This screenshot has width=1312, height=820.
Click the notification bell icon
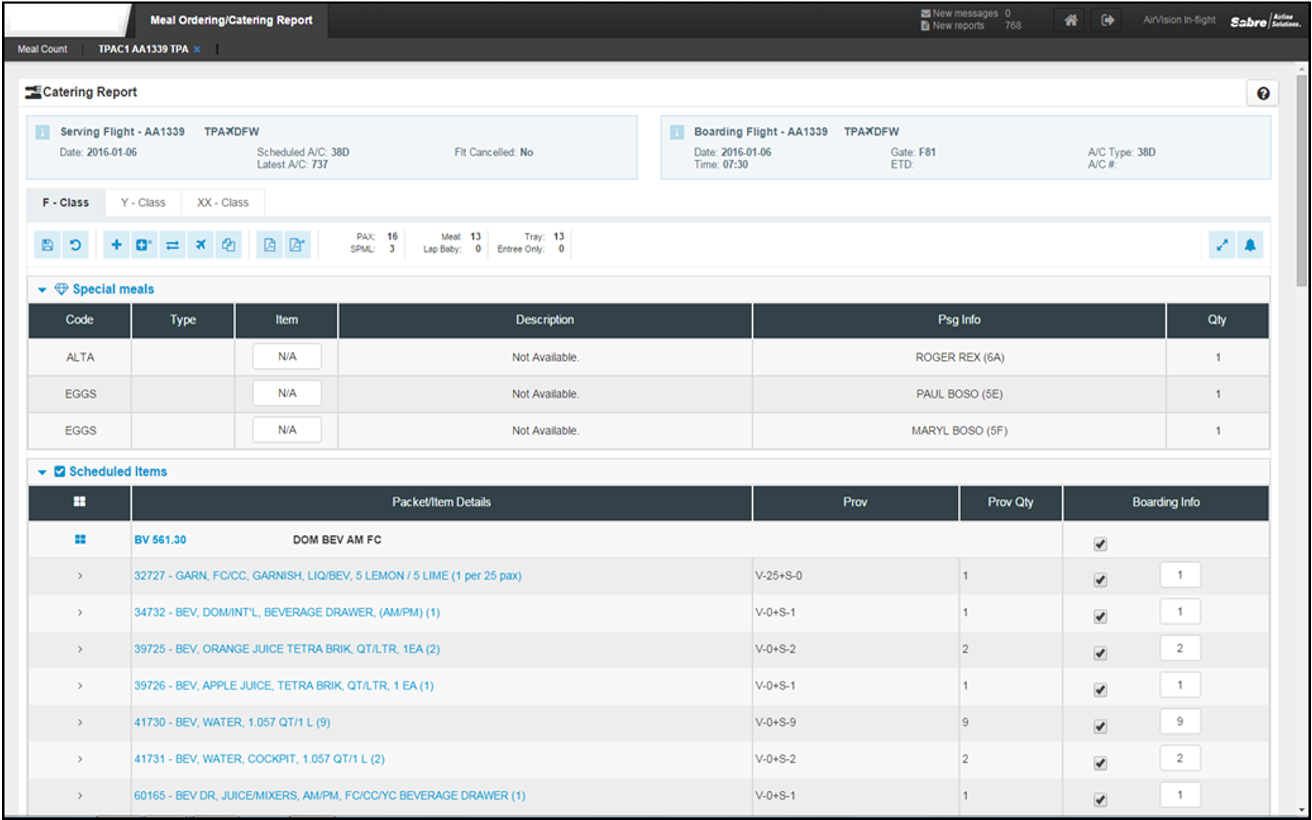(x=1249, y=245)
